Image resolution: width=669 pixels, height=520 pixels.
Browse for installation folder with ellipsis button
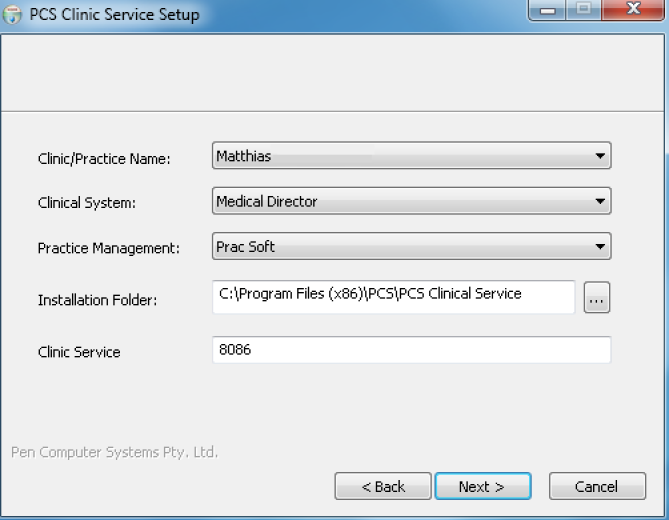(596, 297)
